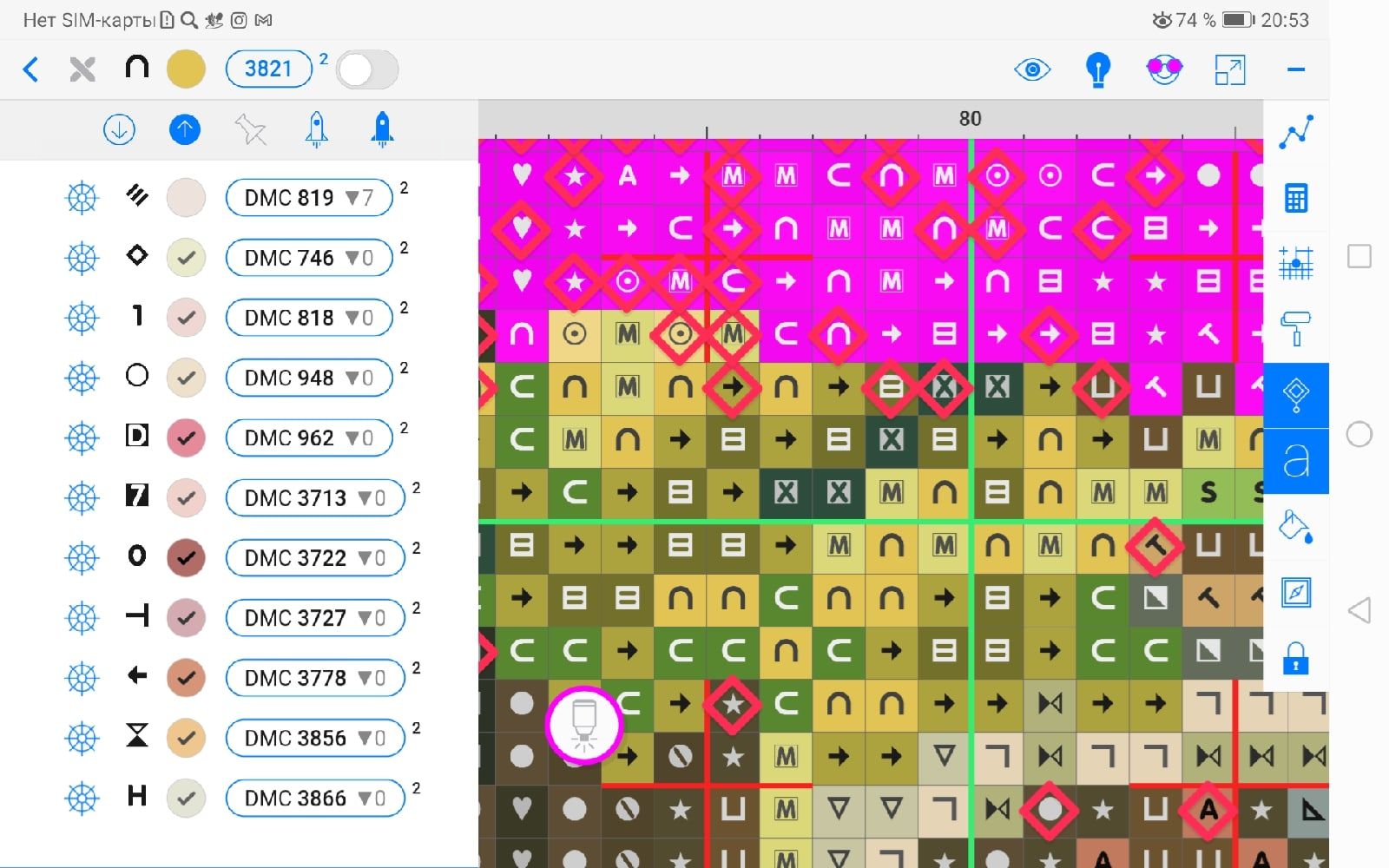Click the light bulb hint icon
The image size is (1389, 868).
pos(1098,69)
